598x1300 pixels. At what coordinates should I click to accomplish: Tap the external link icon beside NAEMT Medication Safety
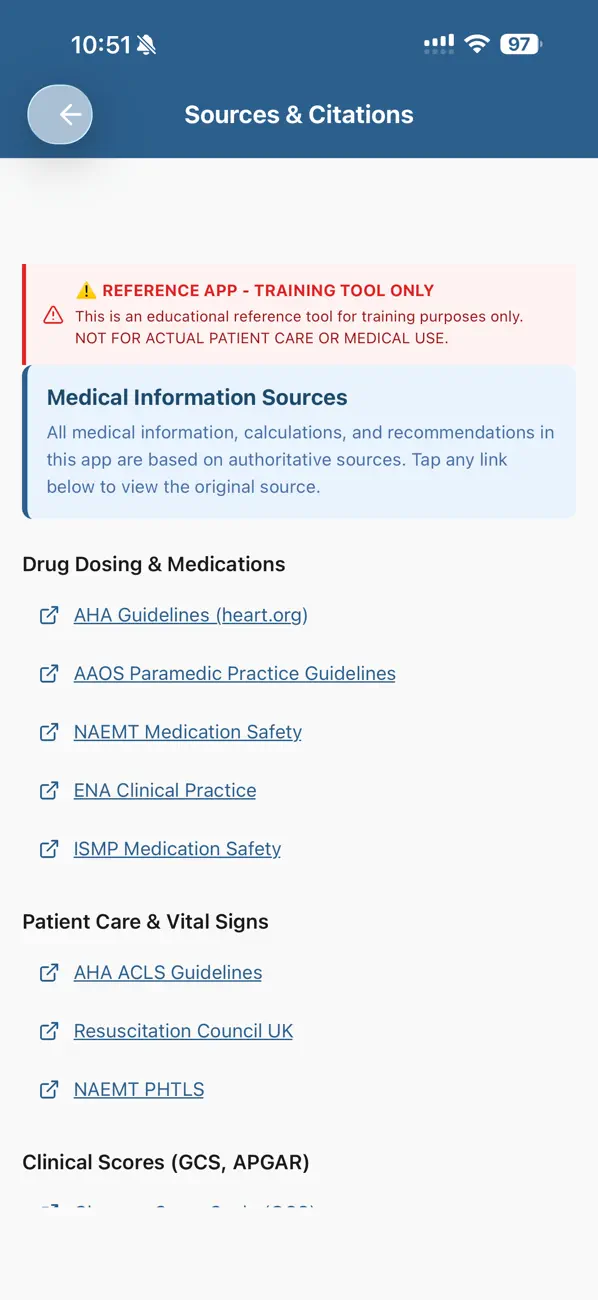click(x=49, y=731)
